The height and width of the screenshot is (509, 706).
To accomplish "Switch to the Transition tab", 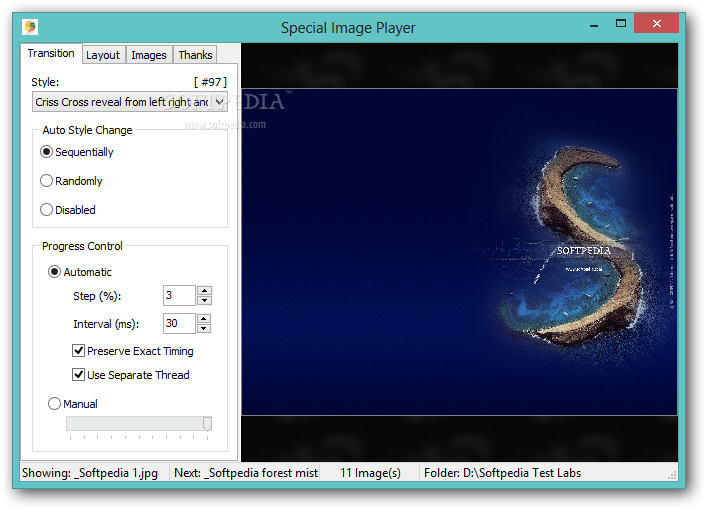I will click(51, 53).
